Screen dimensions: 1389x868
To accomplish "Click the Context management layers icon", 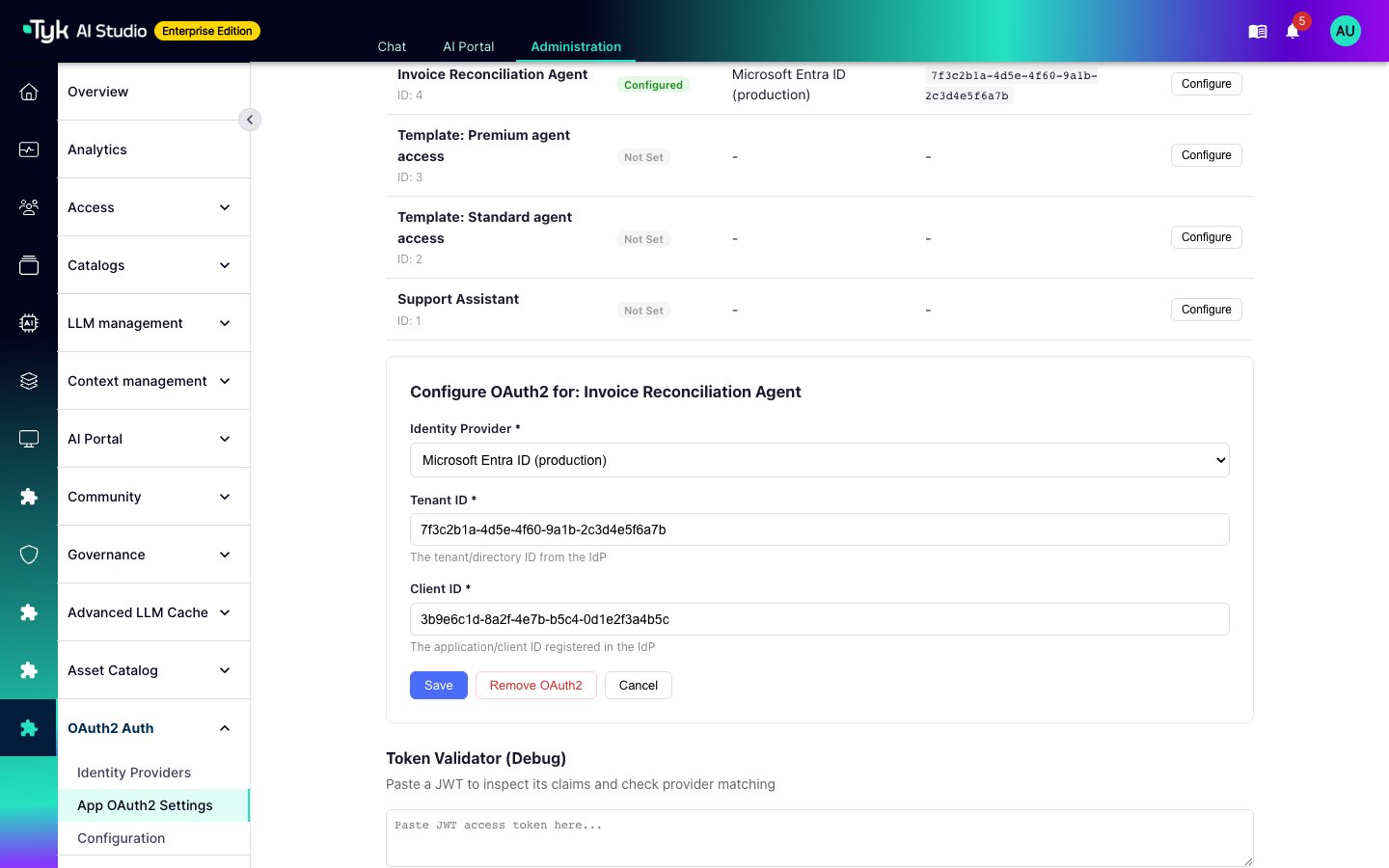I will (29, 381).
